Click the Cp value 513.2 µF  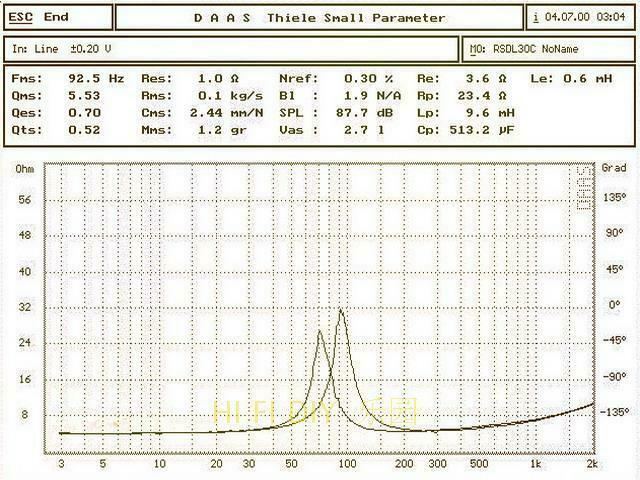click(482, 130)
